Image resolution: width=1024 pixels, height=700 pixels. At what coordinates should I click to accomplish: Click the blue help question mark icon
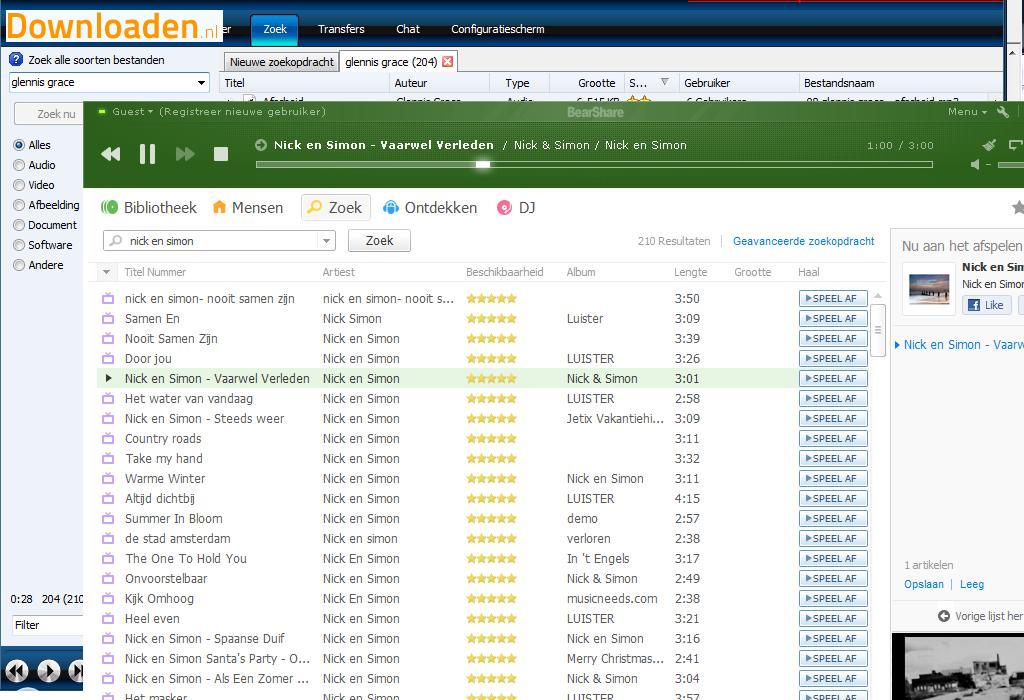click(x=16, y=59)
